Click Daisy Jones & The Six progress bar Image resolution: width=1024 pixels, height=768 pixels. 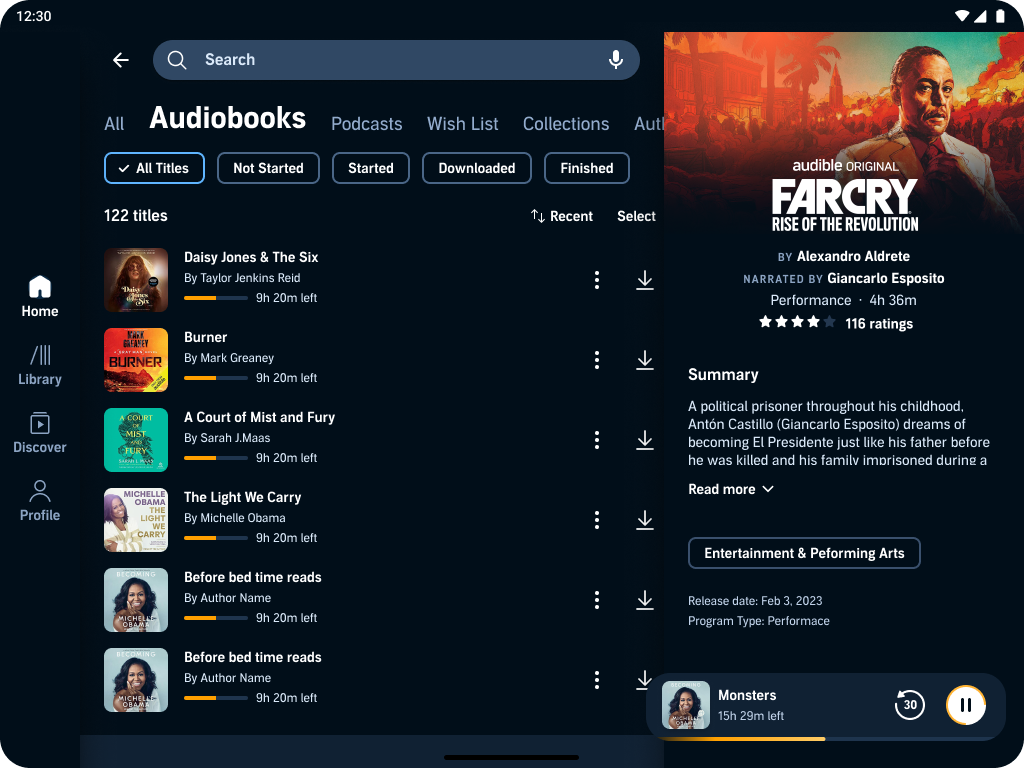click(216, 298)
